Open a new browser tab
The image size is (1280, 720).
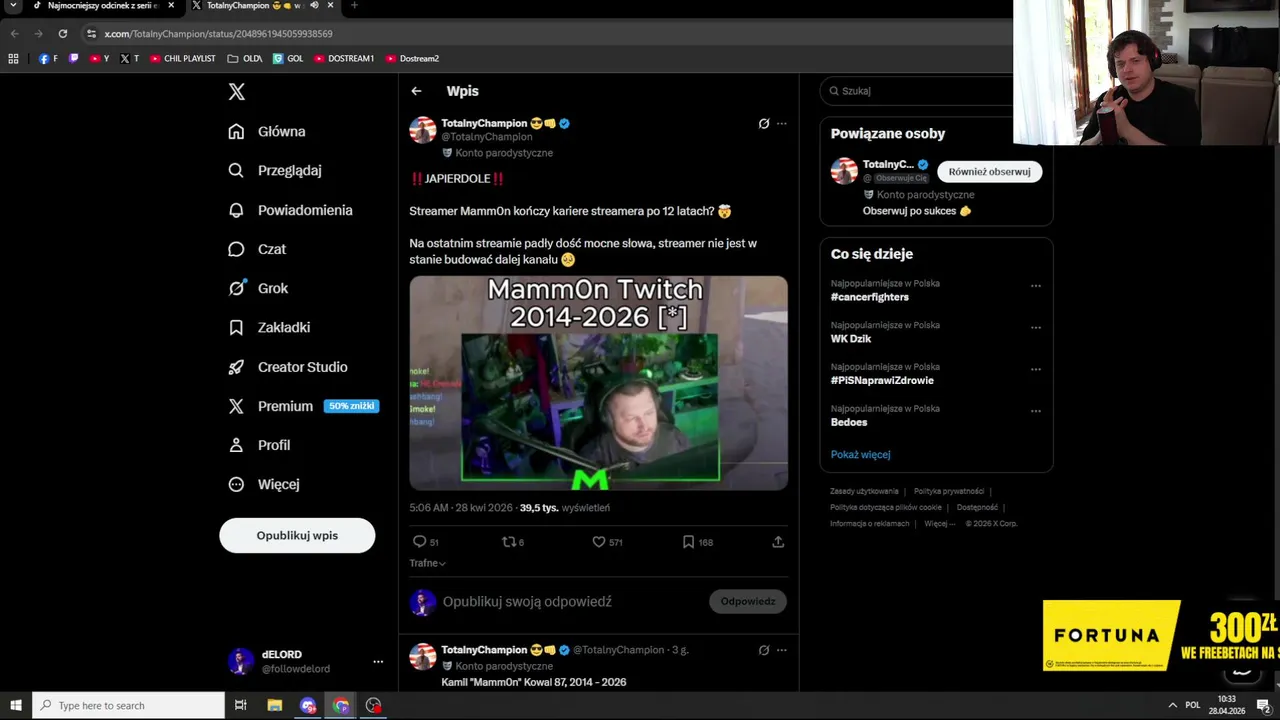[x=354, y=5]
